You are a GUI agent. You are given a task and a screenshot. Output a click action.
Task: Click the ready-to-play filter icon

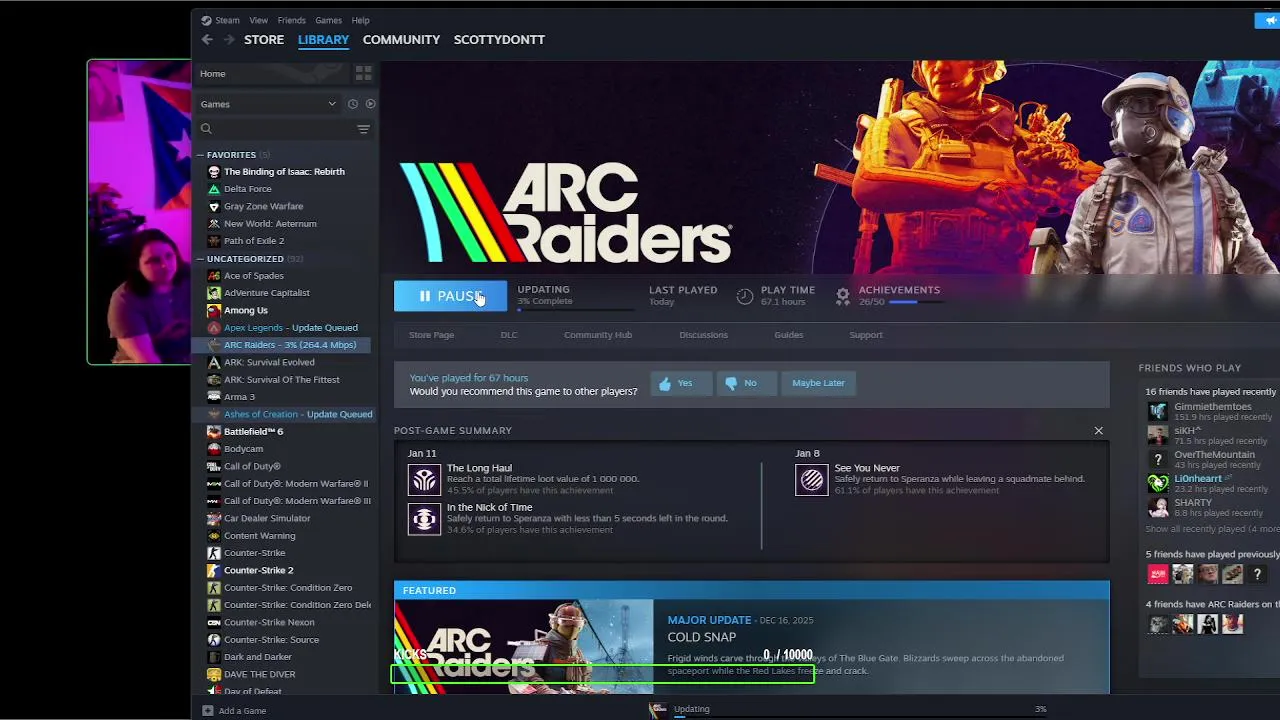370,104
